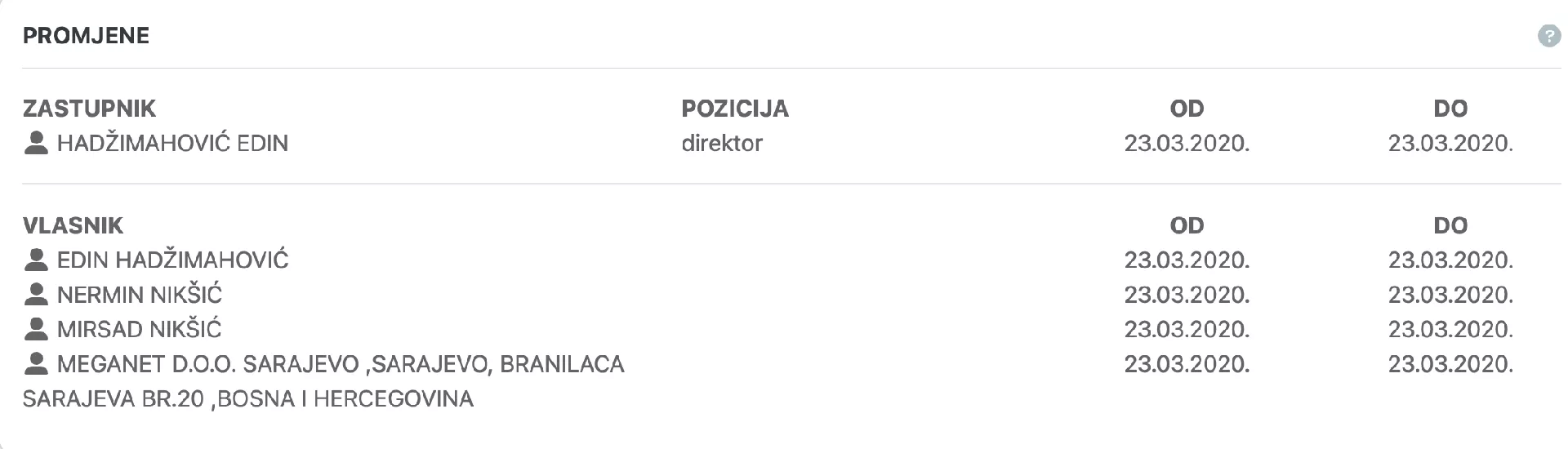Click the DO date for MEGANET D.O.O.
This screenshot has height=449, width=1568.
click(1450, 364)
